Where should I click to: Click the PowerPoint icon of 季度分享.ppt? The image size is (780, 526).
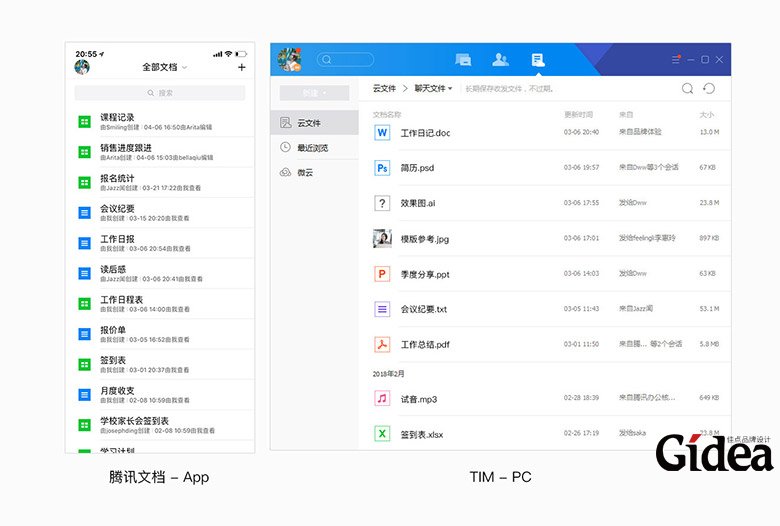tap(382, 274)
